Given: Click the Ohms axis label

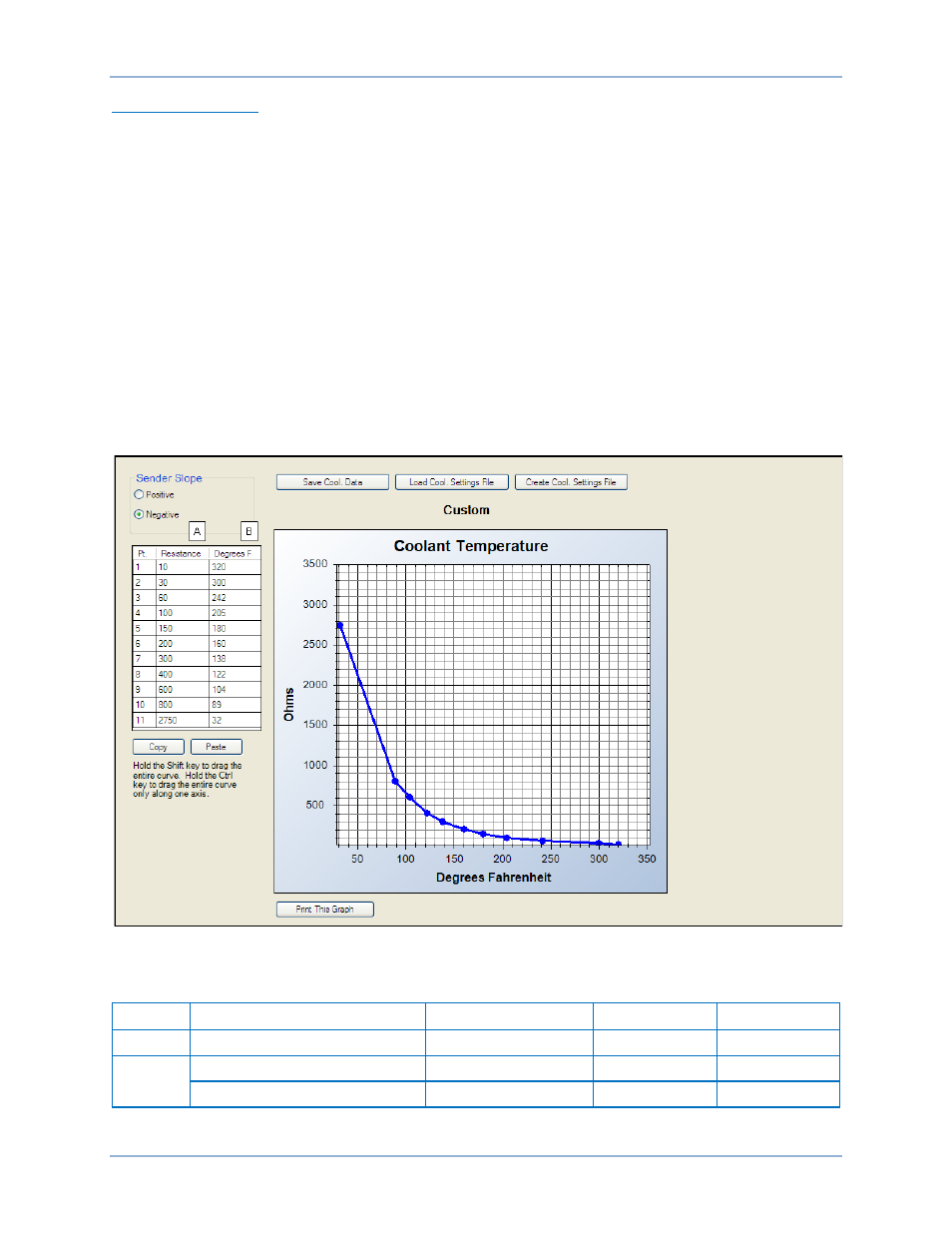Looking at the screenshot, I should point(289,705).
